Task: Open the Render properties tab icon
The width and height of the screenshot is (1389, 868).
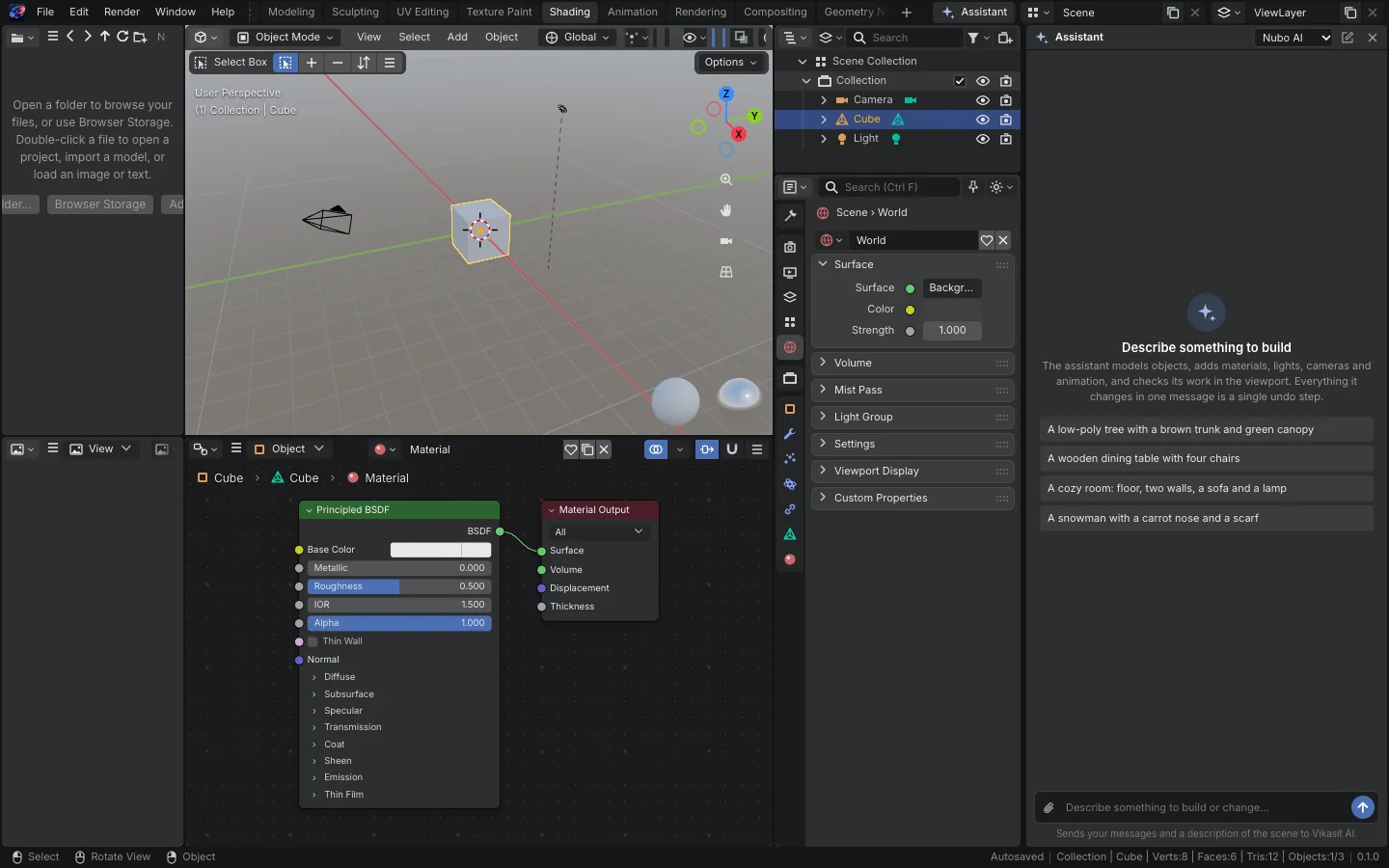Action: tap(790, 248)
